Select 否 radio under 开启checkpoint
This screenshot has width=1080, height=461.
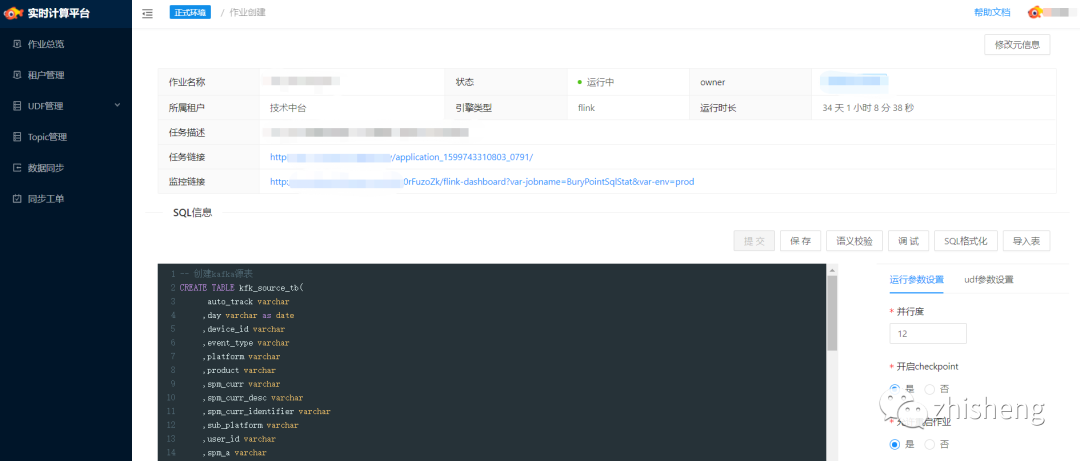(x=929, y=389)
